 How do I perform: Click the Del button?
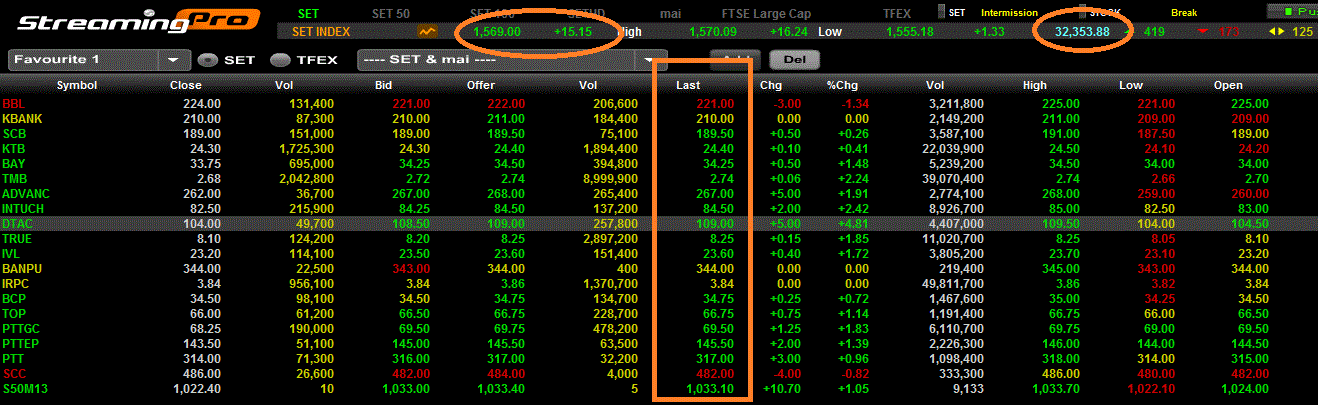click(x=795, y=59)
